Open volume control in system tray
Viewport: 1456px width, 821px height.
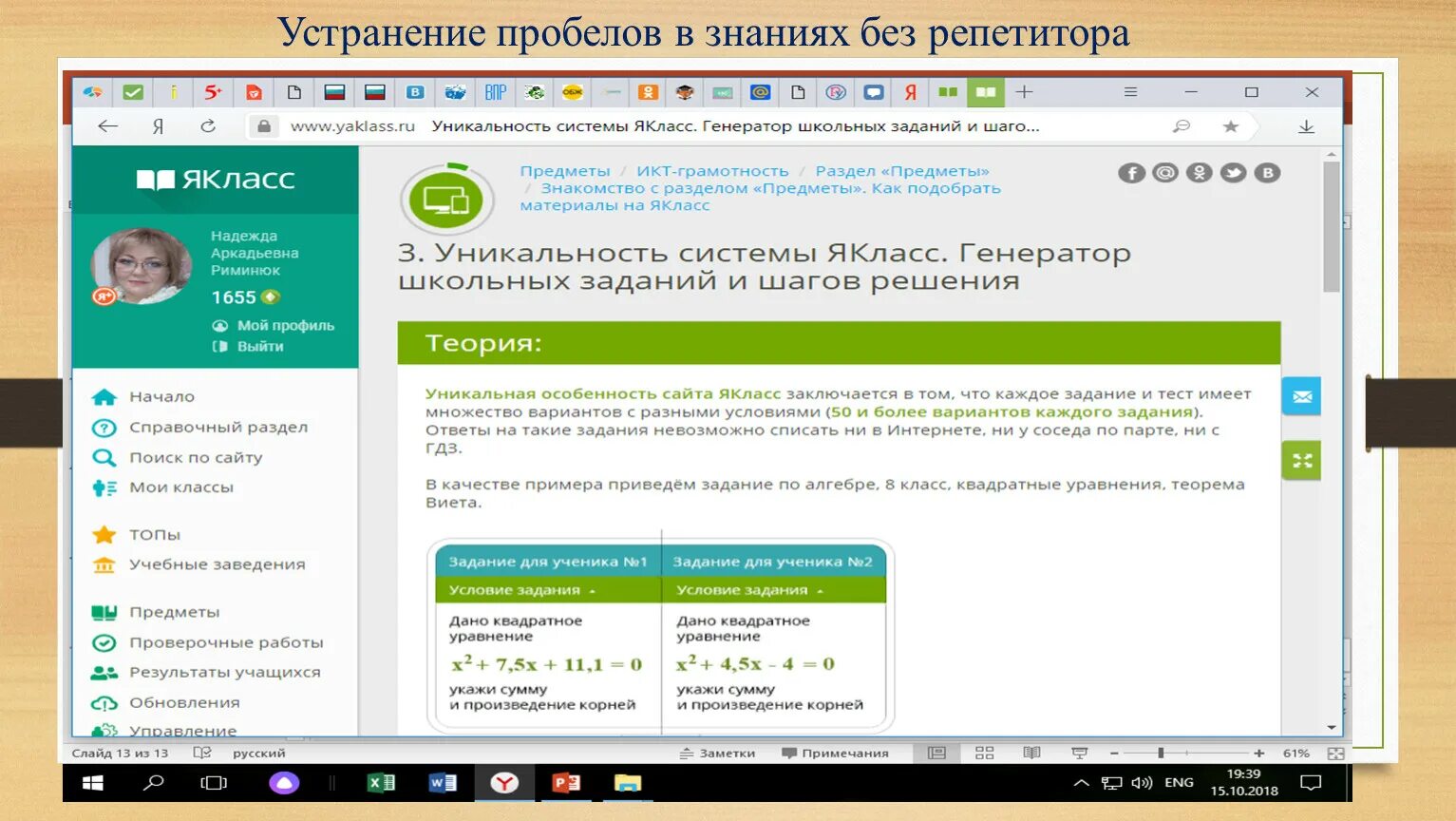point(1142,783)
